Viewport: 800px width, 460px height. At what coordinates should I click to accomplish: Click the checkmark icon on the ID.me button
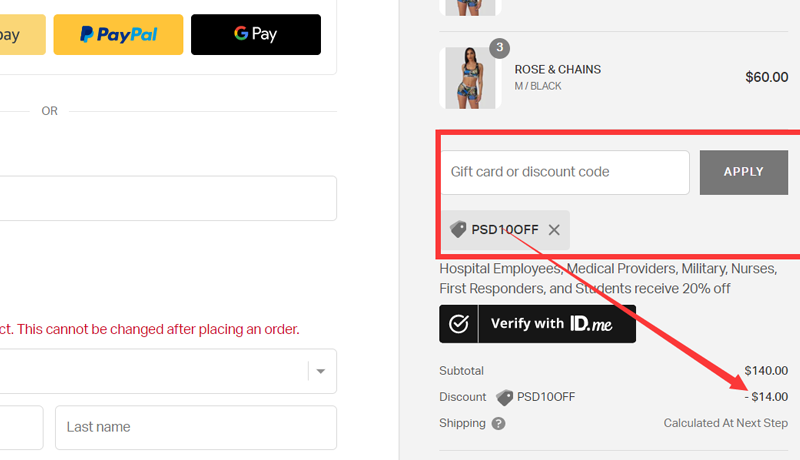point(459,324)
